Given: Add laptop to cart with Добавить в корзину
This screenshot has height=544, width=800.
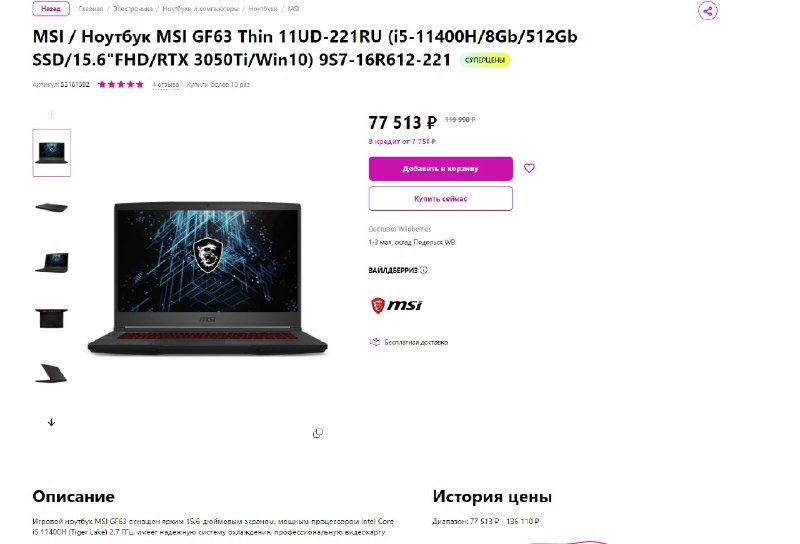Looking at the screenshot, I should pyautogui.click(x=441, y=168).
